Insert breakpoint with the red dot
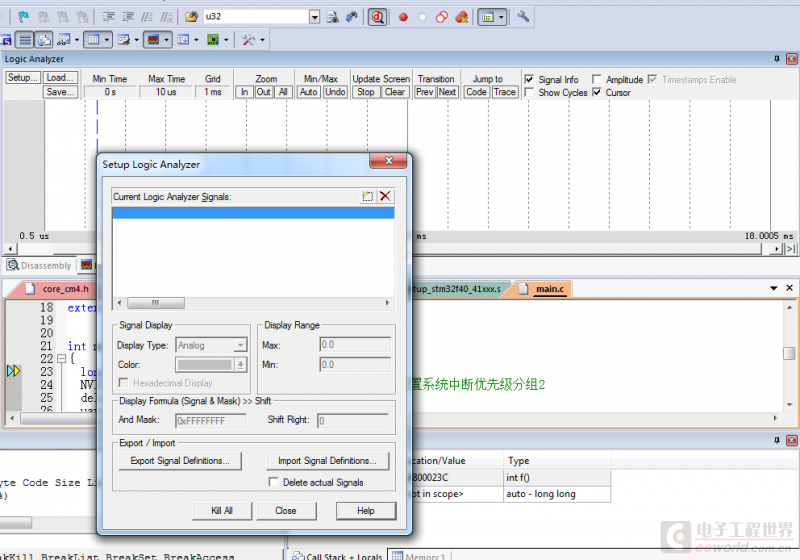800x560 pixels. (403, 17)
